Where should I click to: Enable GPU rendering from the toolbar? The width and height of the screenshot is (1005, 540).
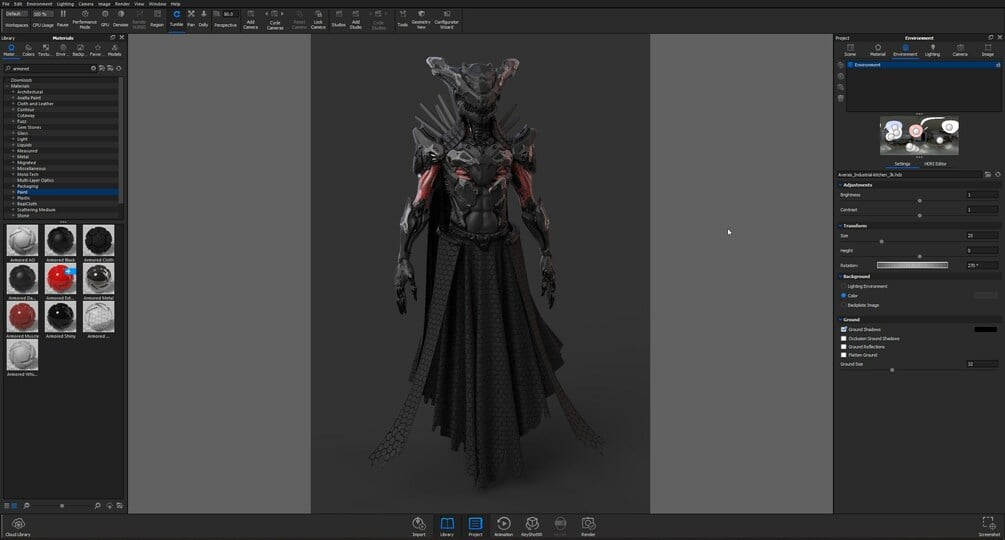click(x=105, y=19)
